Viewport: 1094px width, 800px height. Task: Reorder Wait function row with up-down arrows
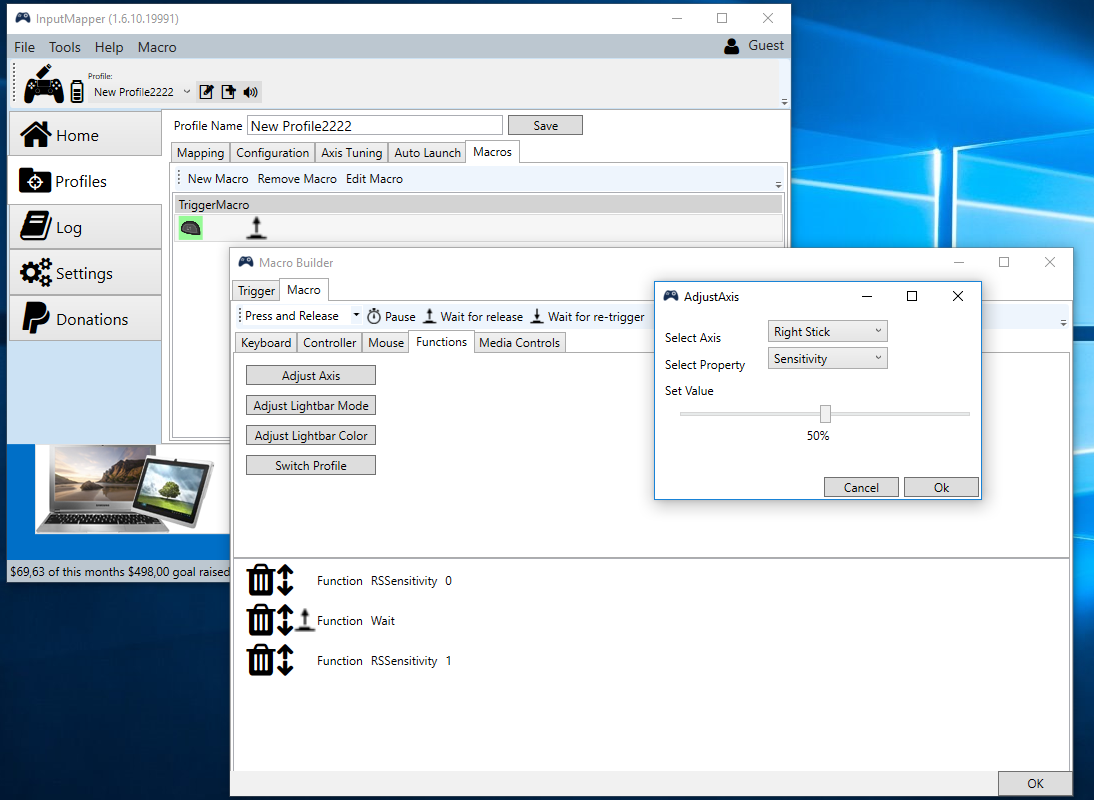(x=285, y=620)
